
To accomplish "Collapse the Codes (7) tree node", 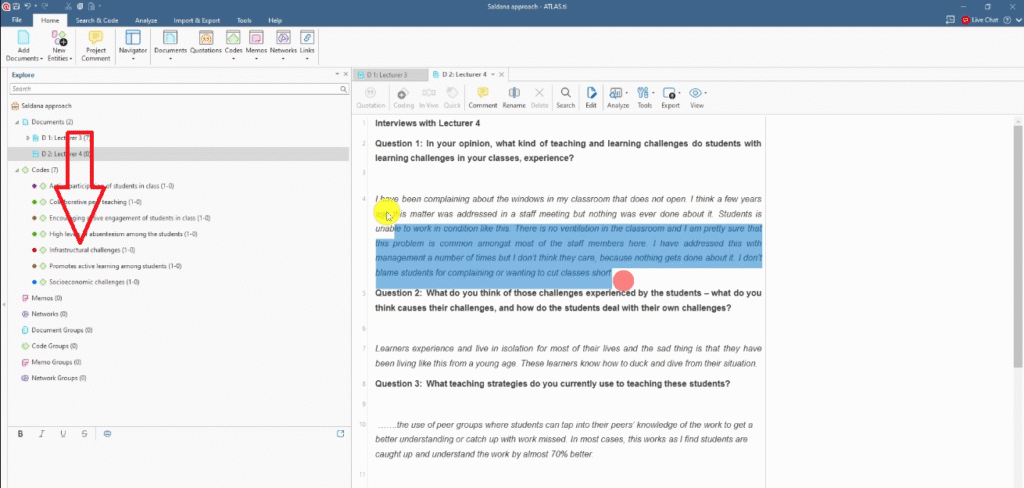I will point(16,170).
